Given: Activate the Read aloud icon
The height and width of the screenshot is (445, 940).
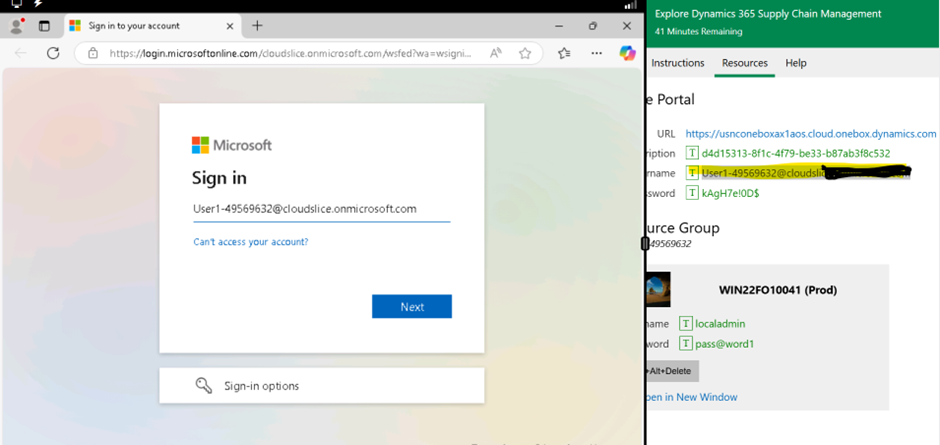Looking at the screenshot, I should tap(496, 53).
